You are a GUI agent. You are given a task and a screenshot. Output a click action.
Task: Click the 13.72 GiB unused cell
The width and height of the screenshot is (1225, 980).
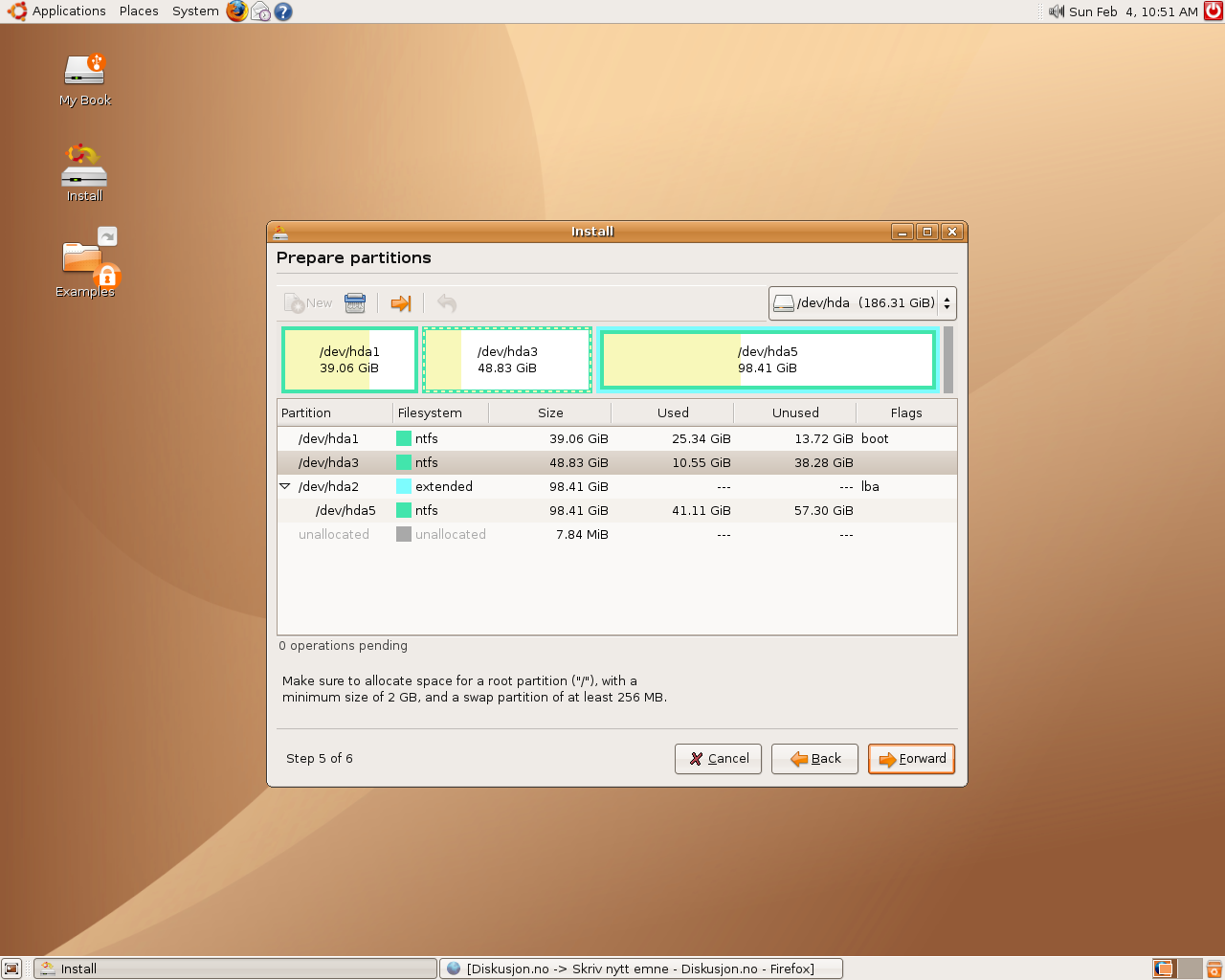coord(824,439)
